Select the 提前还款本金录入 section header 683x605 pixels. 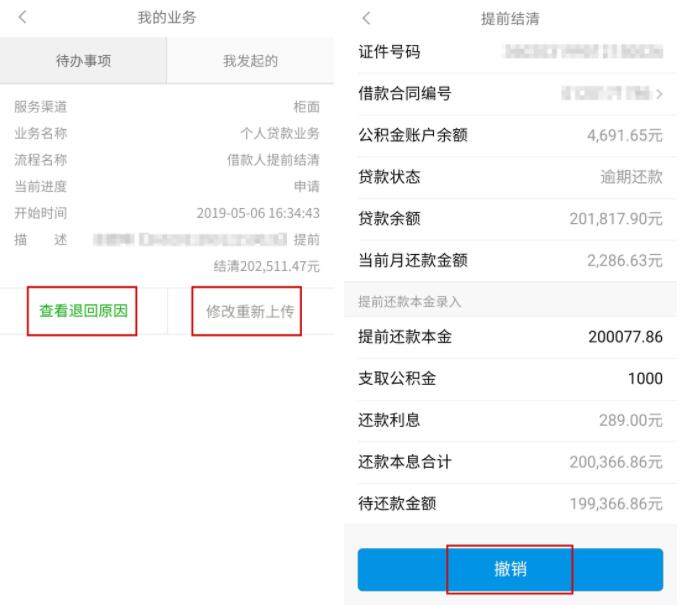(409, 301)
